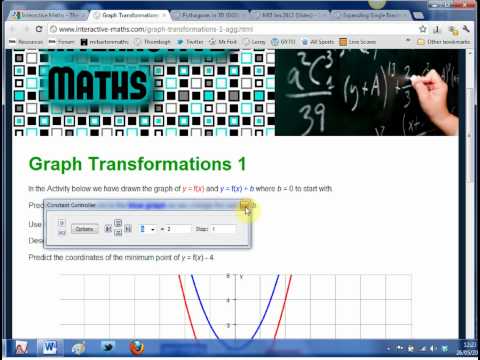Click the constant value input field
Image resolution: width=480 pixels, height=360 pixels.
coord(179,229)
